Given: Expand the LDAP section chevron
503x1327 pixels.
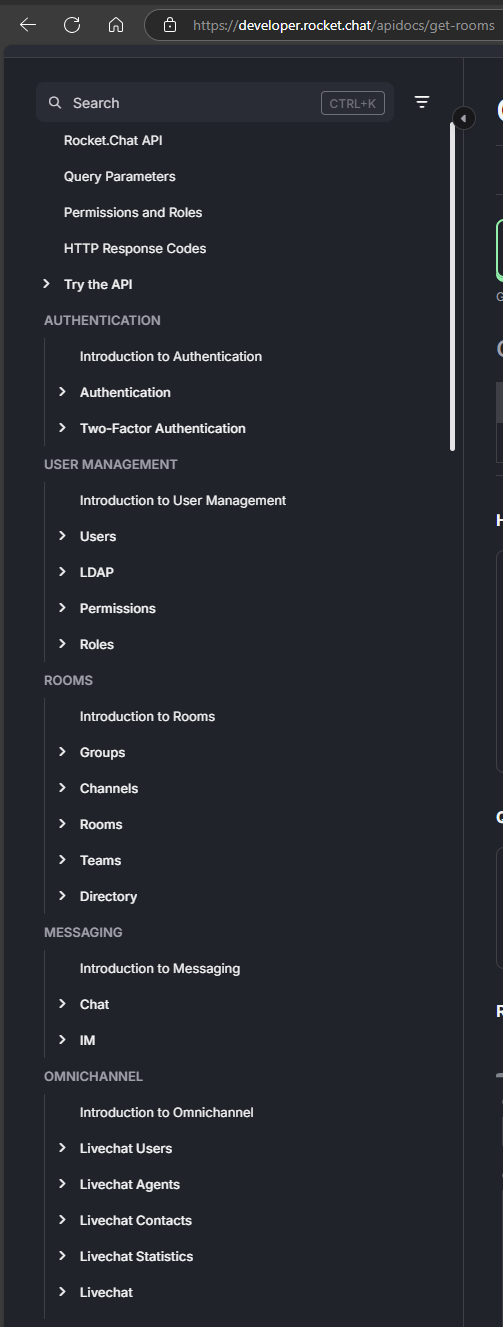Looking at the screenshot, I should [63, 572].
